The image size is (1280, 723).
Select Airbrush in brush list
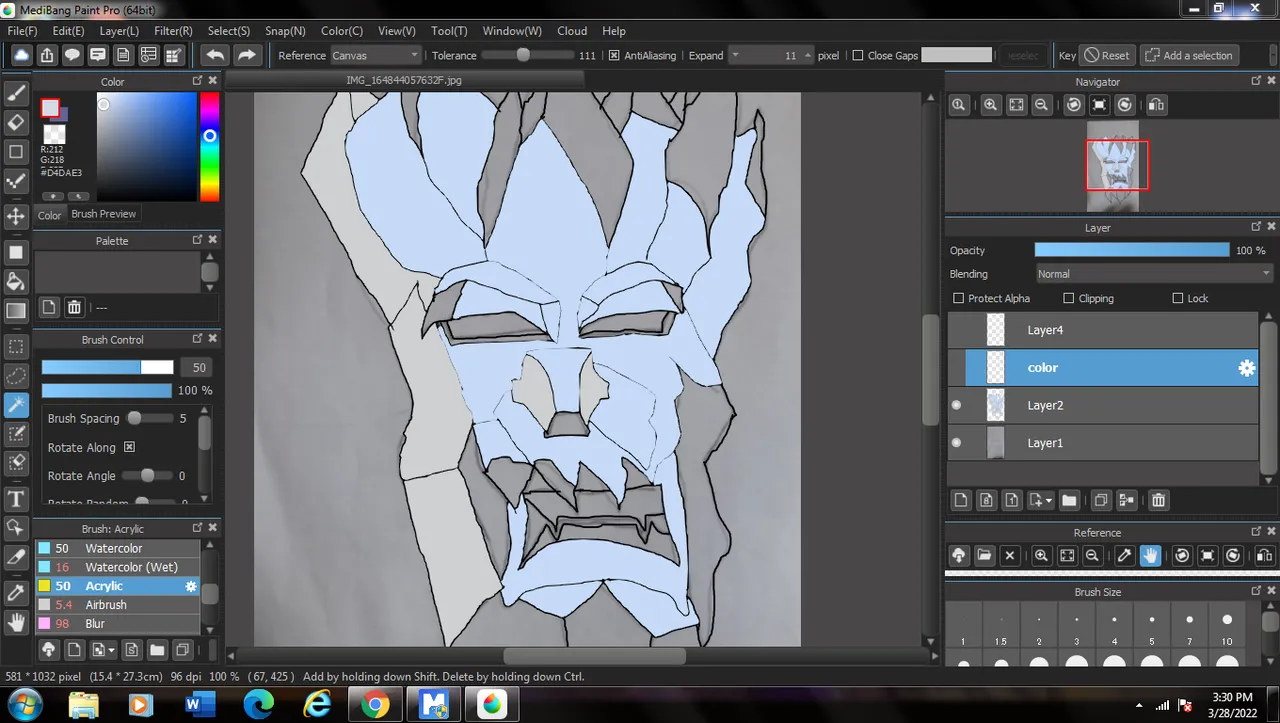pos(118,605)
